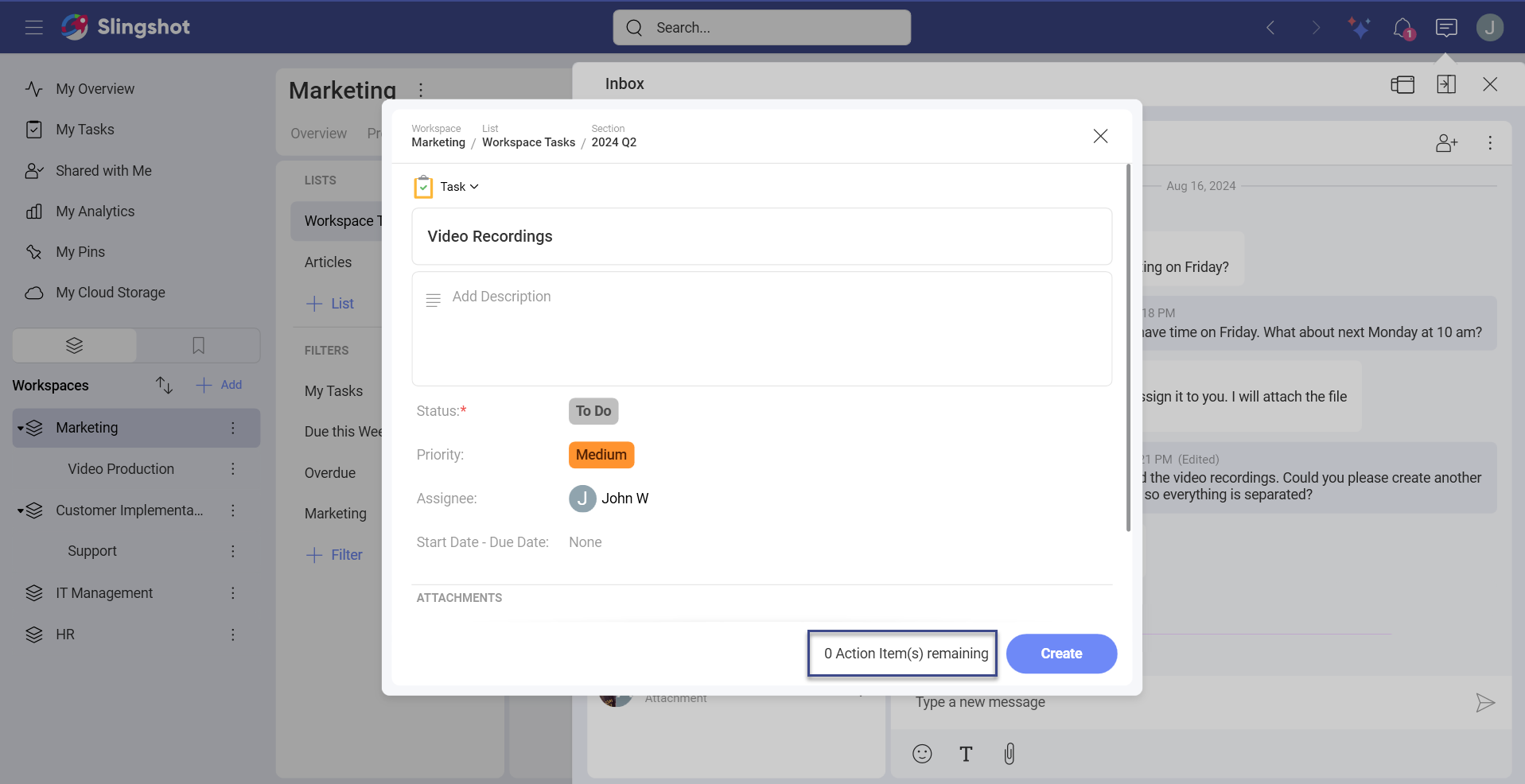Add a new Filter
The height and width of the screenshot is (784, 1525).
click(335, 555)
